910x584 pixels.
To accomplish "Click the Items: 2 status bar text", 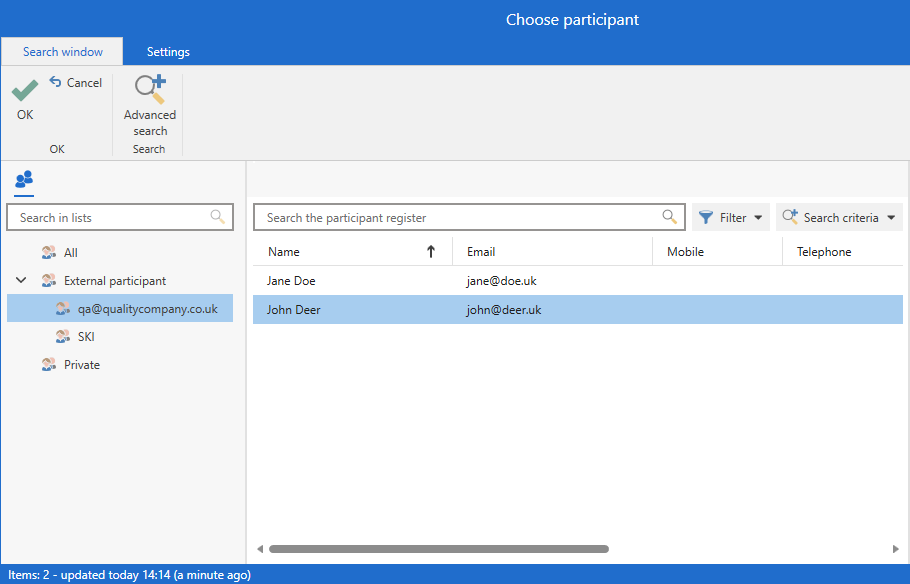I will coord(129,575).
